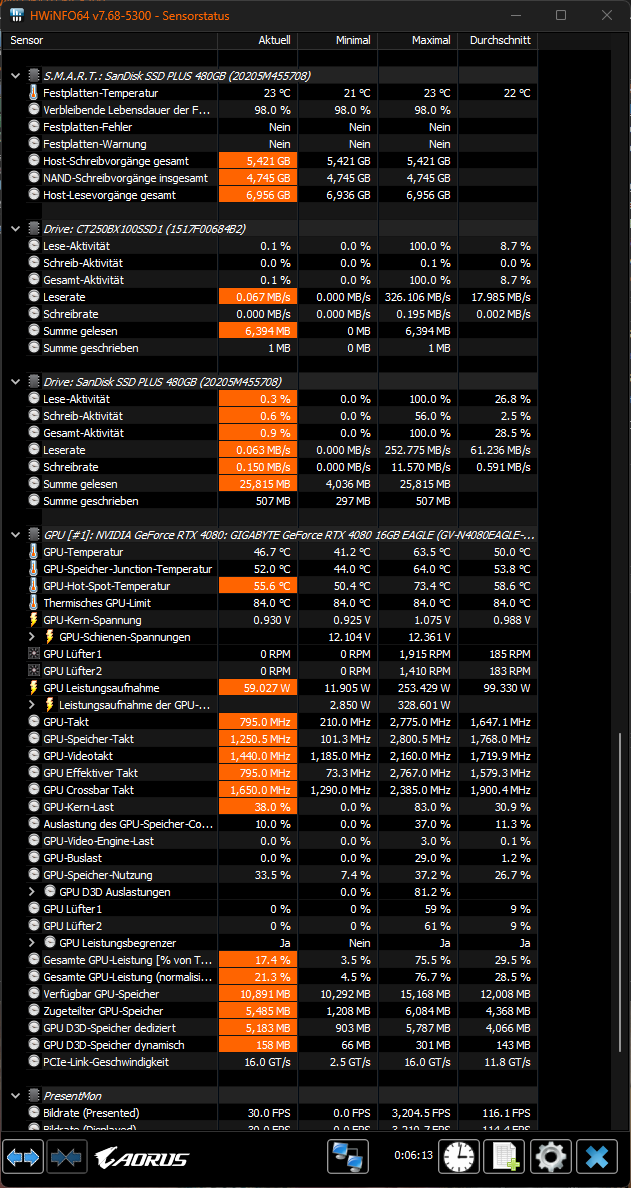Click the clock reset-timer icon
This screenshot has height=1188, width=631.
[457, 1157]
